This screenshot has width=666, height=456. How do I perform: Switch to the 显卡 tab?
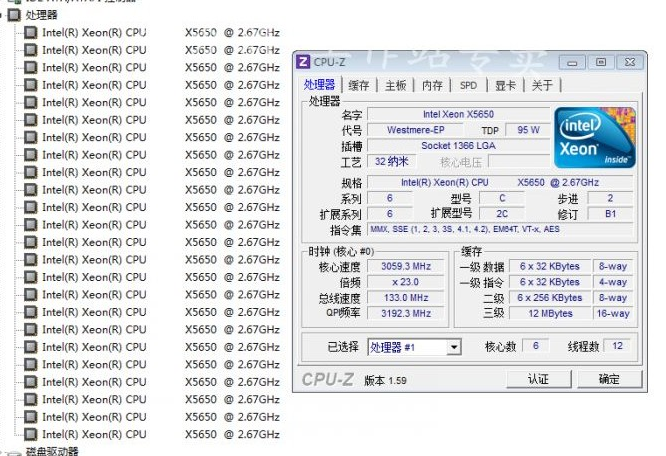pos(505,86)
